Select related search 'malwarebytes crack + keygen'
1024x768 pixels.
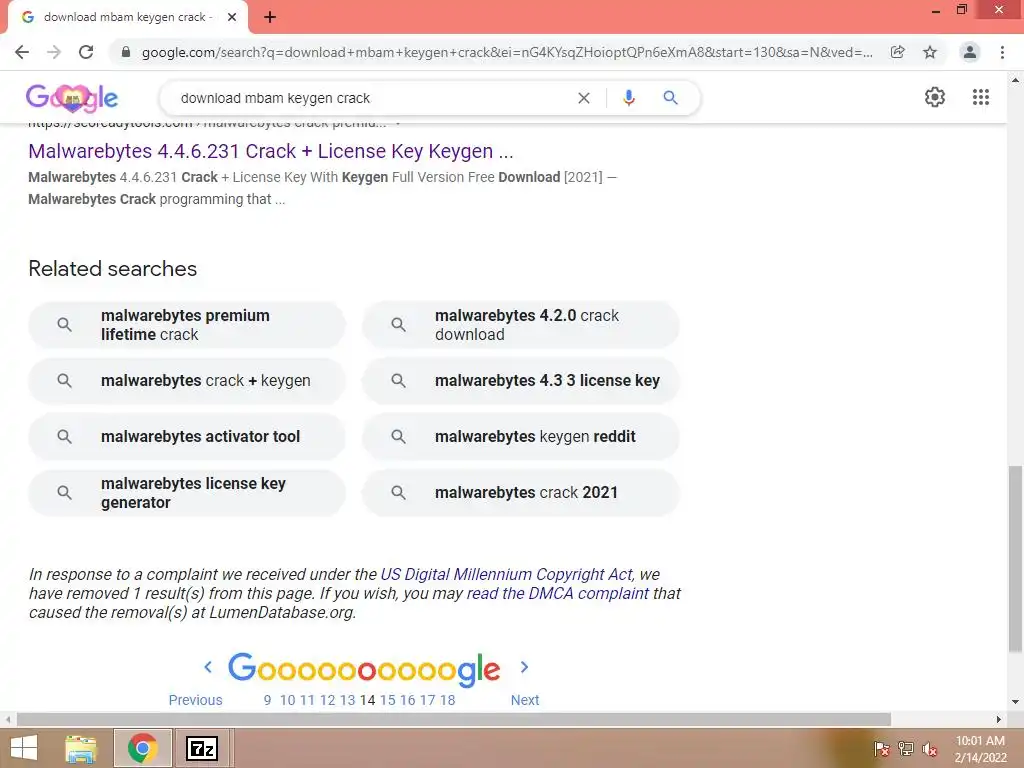click(187, 381)
